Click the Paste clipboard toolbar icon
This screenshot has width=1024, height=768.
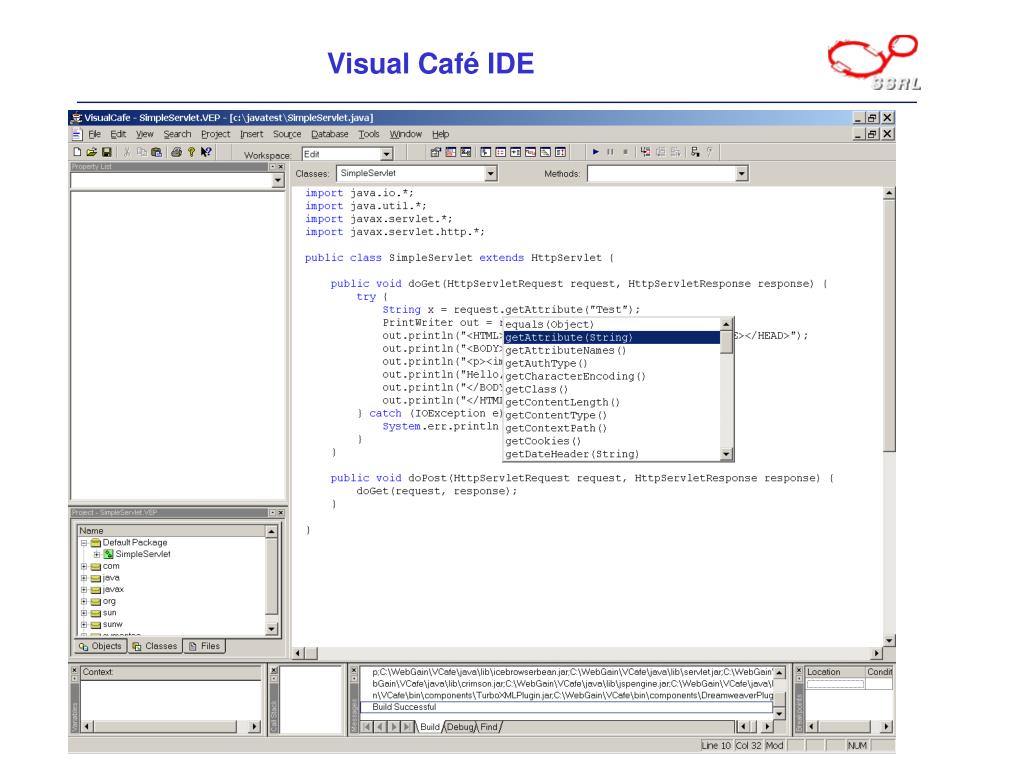[156, 152]
